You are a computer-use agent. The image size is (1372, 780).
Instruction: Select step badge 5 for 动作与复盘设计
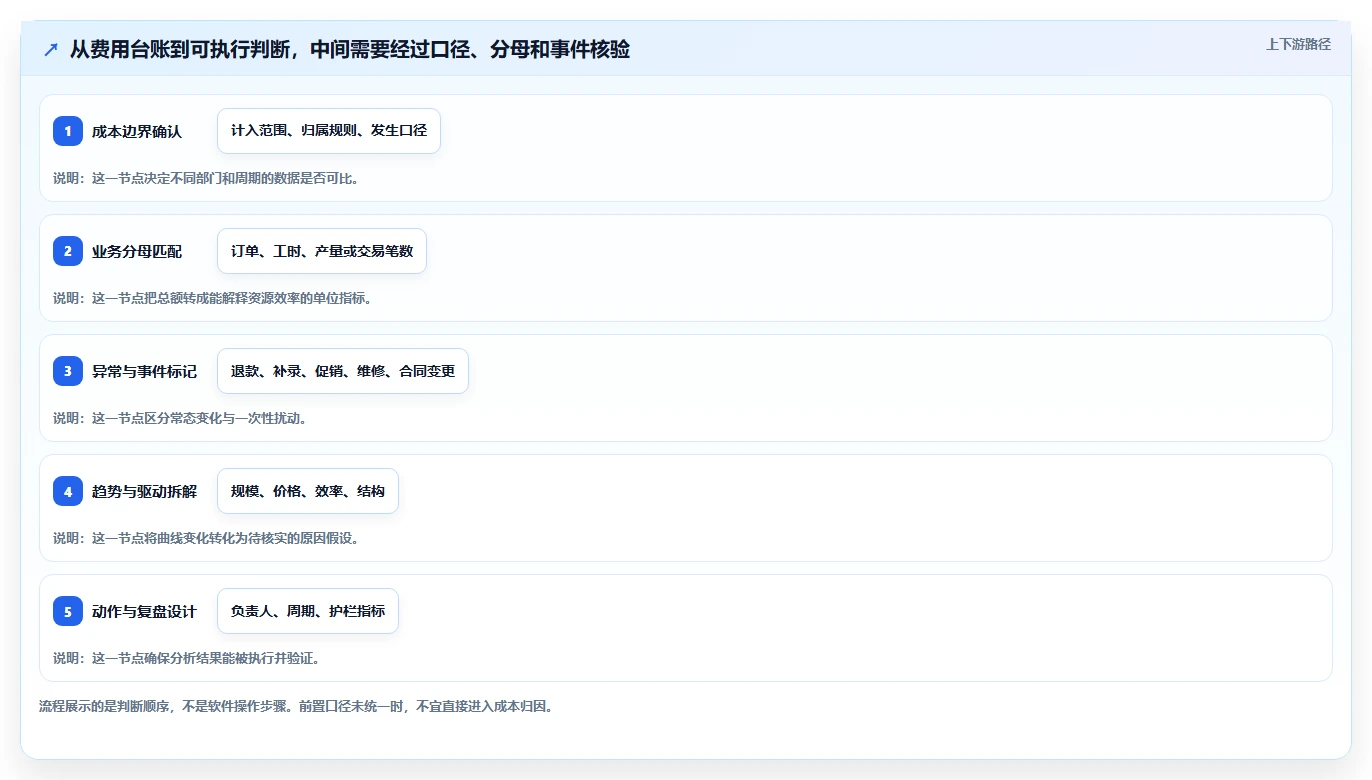coord(68,611)
